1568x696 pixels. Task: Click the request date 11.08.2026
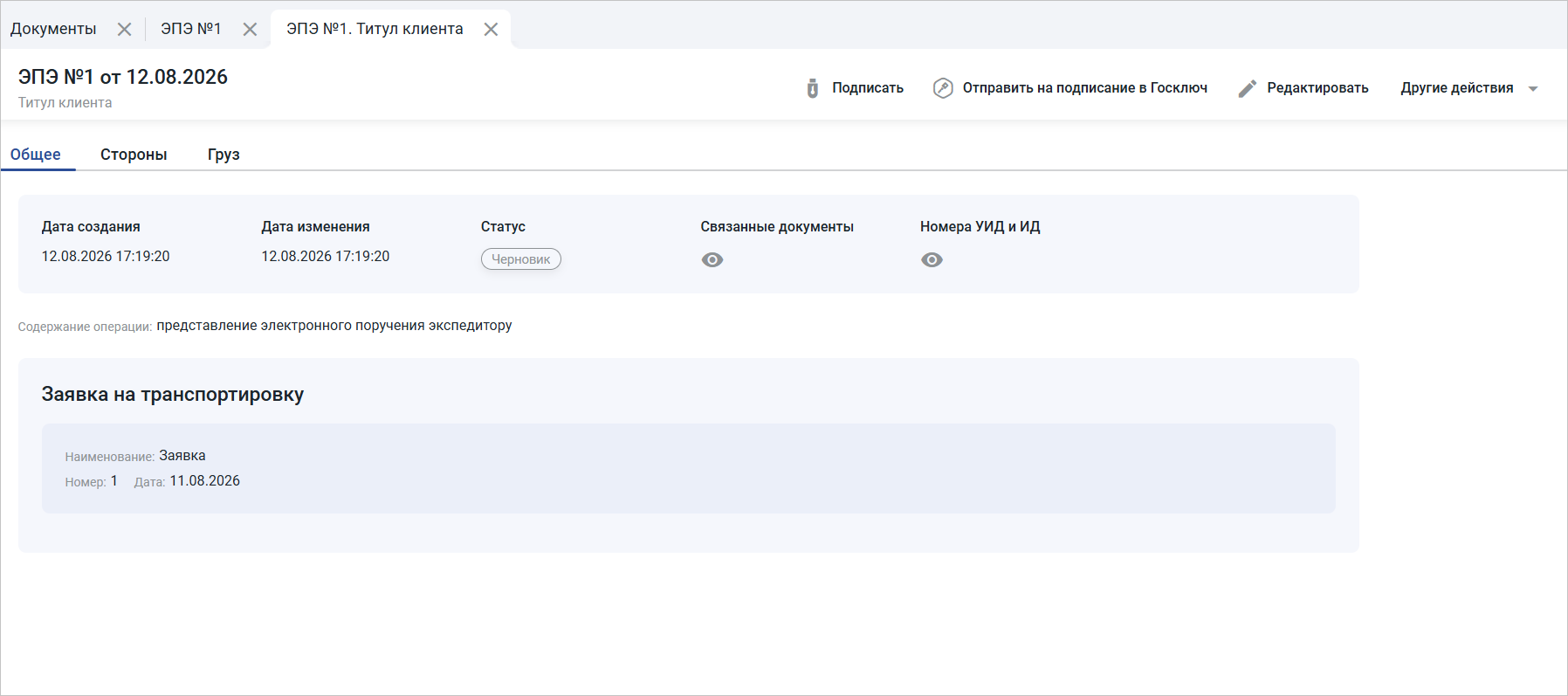pos(205,481)
